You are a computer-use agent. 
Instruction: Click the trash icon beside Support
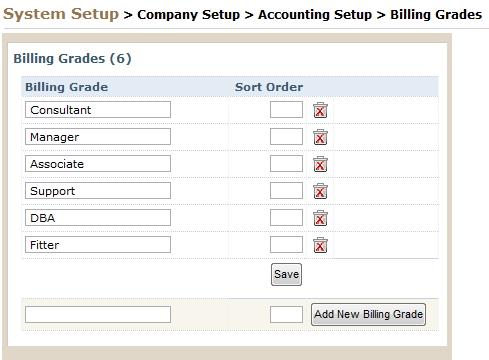click(320, 191)
